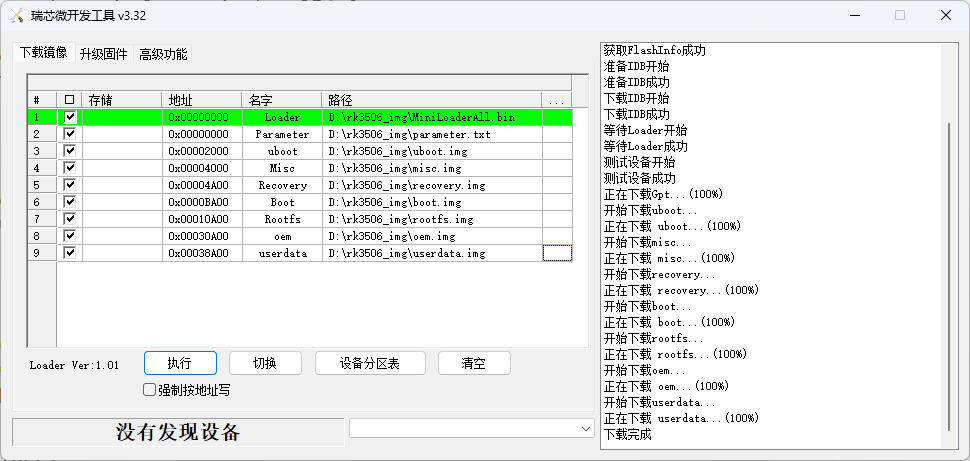Uncheck the Parameter row checkbox
This screenshot has height=461, width=970.
click(70, 134)
